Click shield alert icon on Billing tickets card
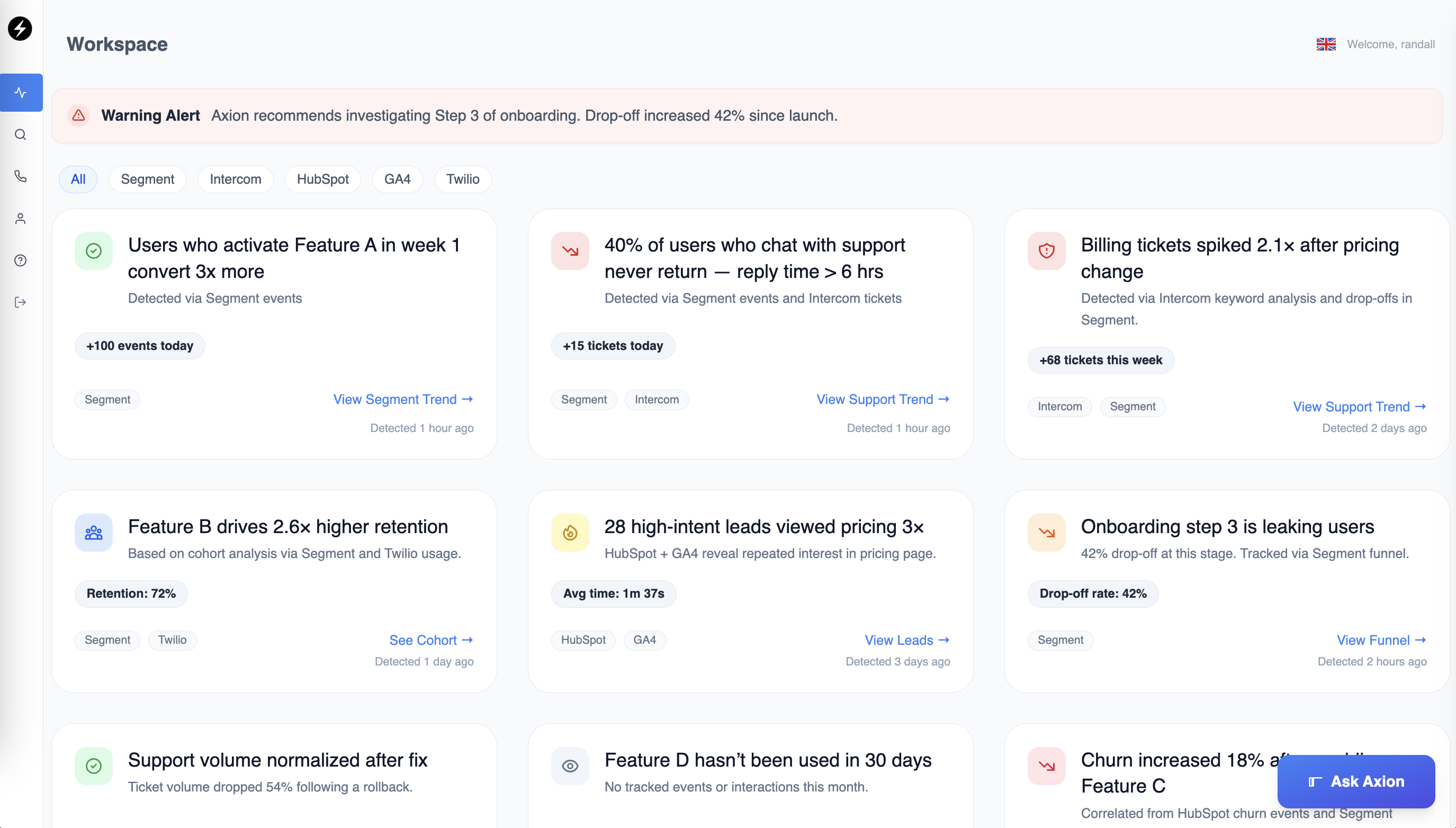 [1047, 251]
